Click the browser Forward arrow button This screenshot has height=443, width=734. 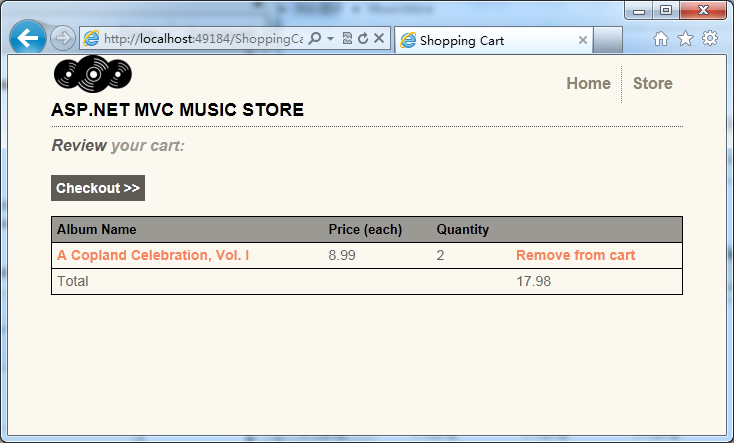pyautogui.click(x=63, y=38)
